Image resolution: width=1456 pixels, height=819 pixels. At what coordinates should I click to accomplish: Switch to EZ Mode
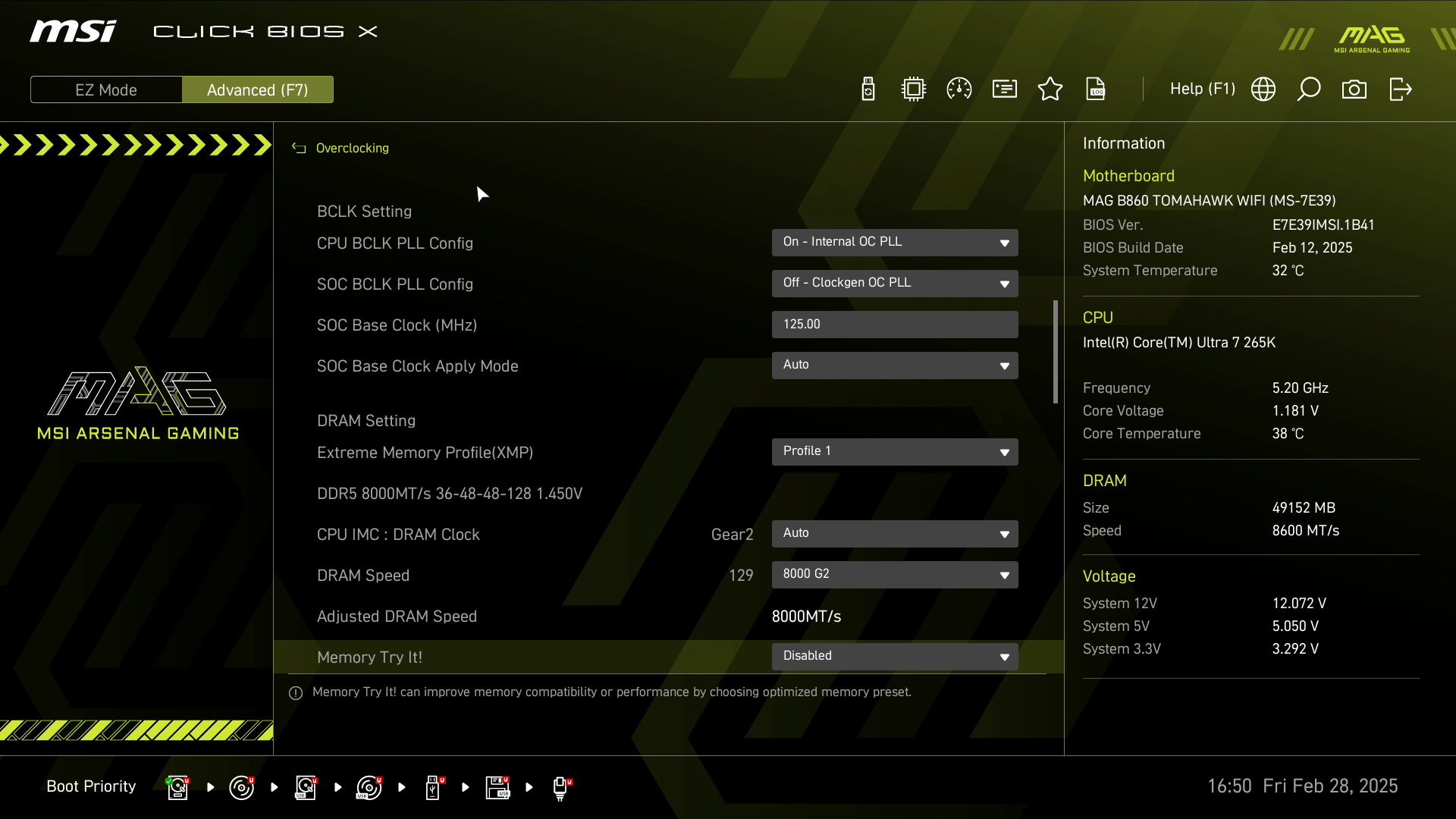(106, 89)
